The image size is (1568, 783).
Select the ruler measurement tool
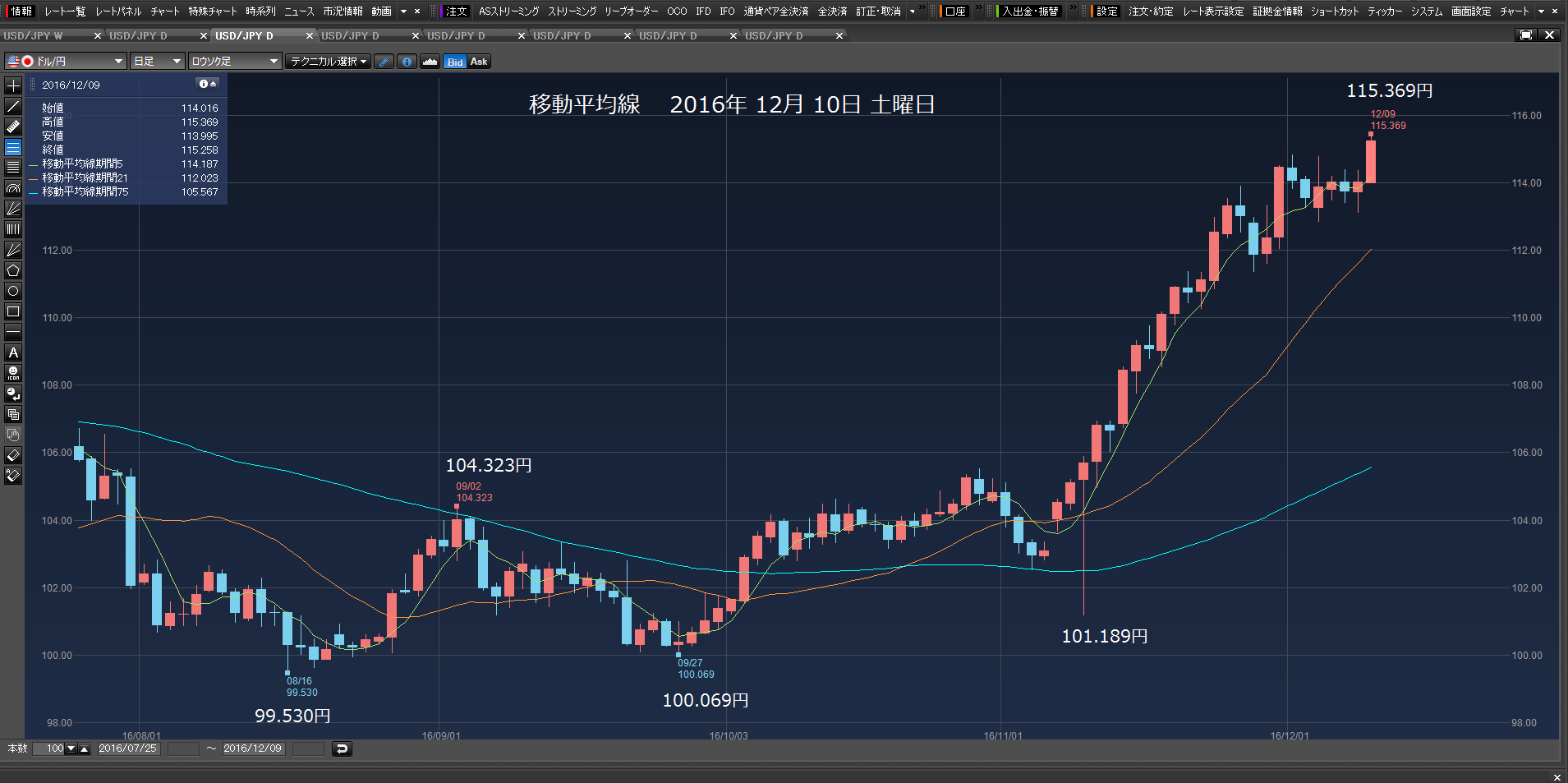click(13, 127)
